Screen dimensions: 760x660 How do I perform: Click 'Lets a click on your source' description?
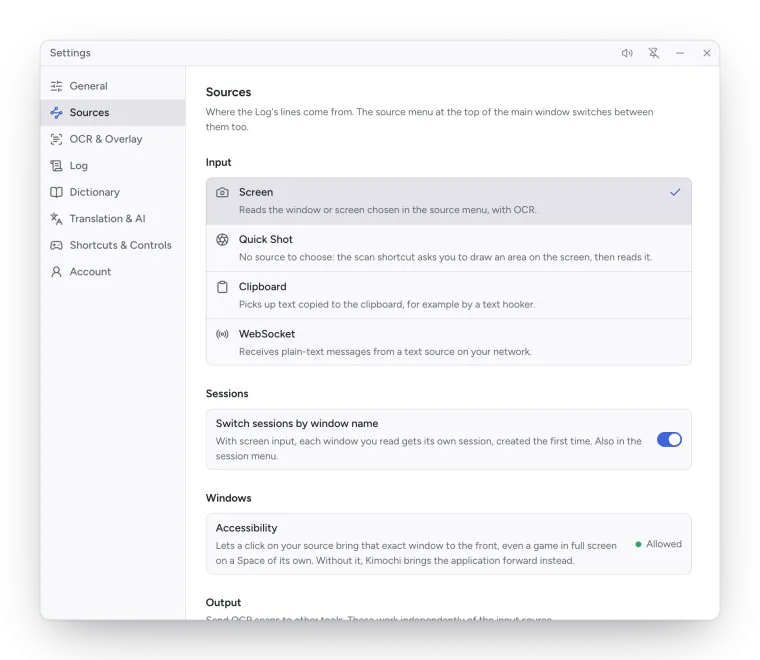(x=416, y=553)
